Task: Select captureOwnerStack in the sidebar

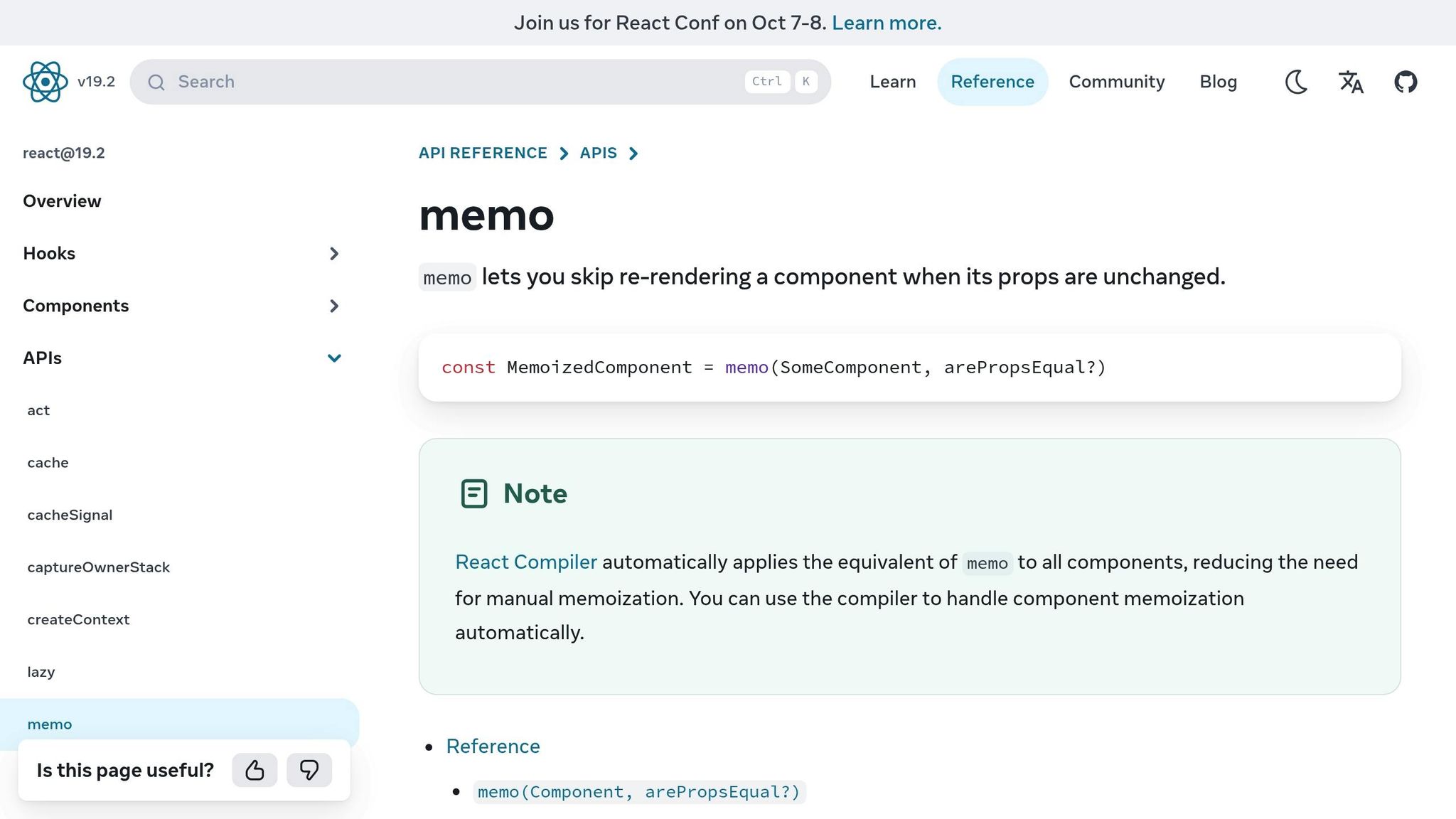Action: coord(98,567)
